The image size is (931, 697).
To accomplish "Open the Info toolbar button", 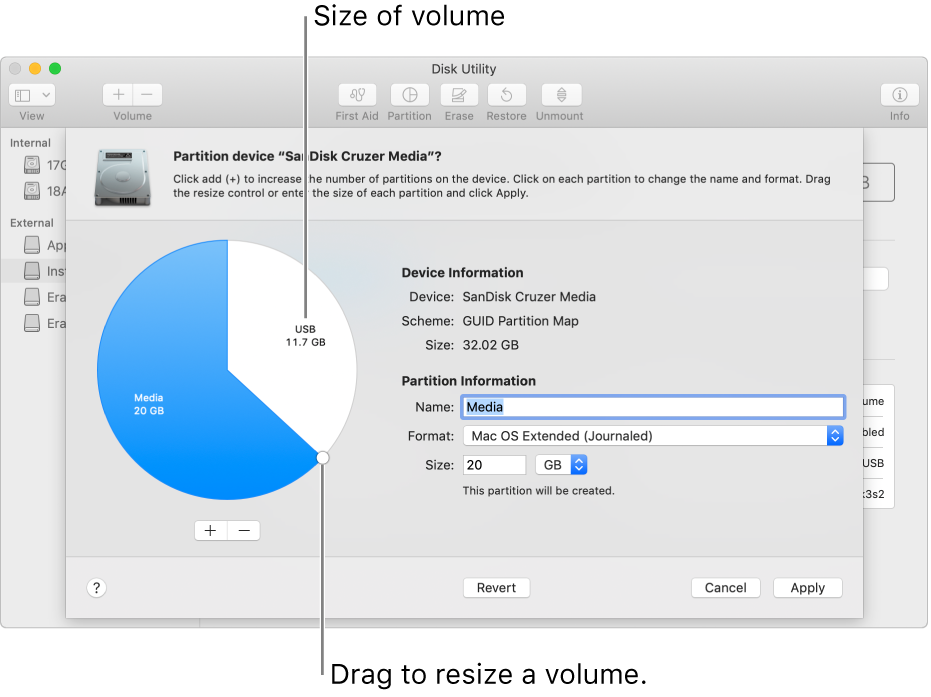I will (900, 94).
